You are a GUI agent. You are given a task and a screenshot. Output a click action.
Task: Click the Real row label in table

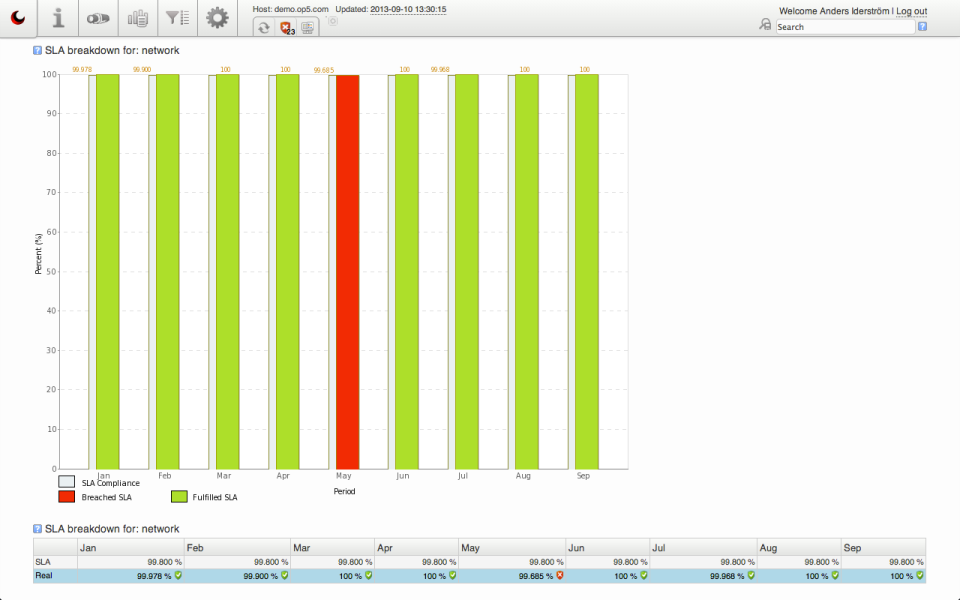click(43, 576)
